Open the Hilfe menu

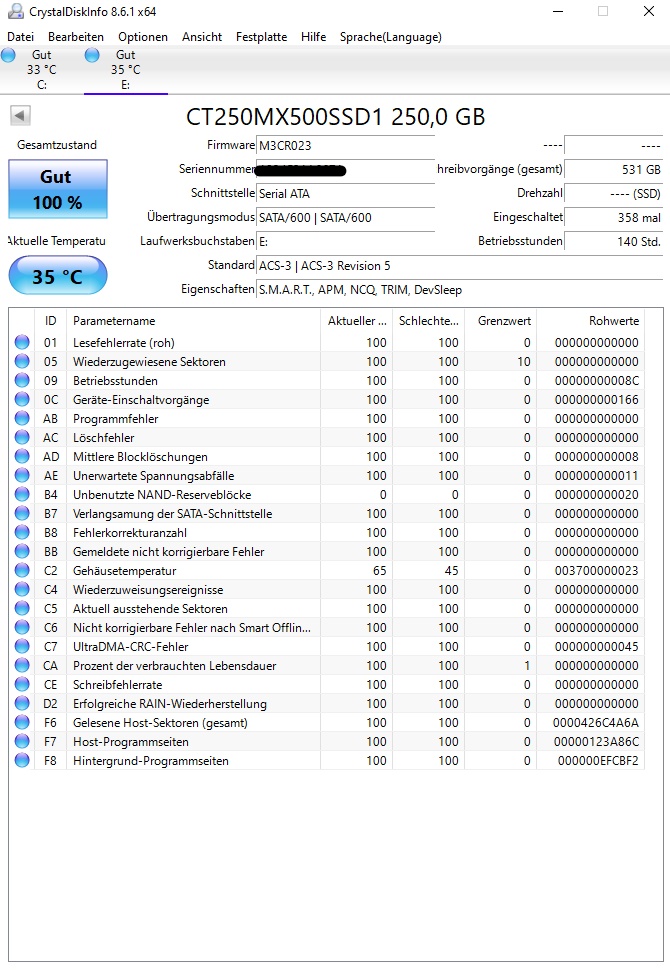pyautogui.click(x=313, y=36)
